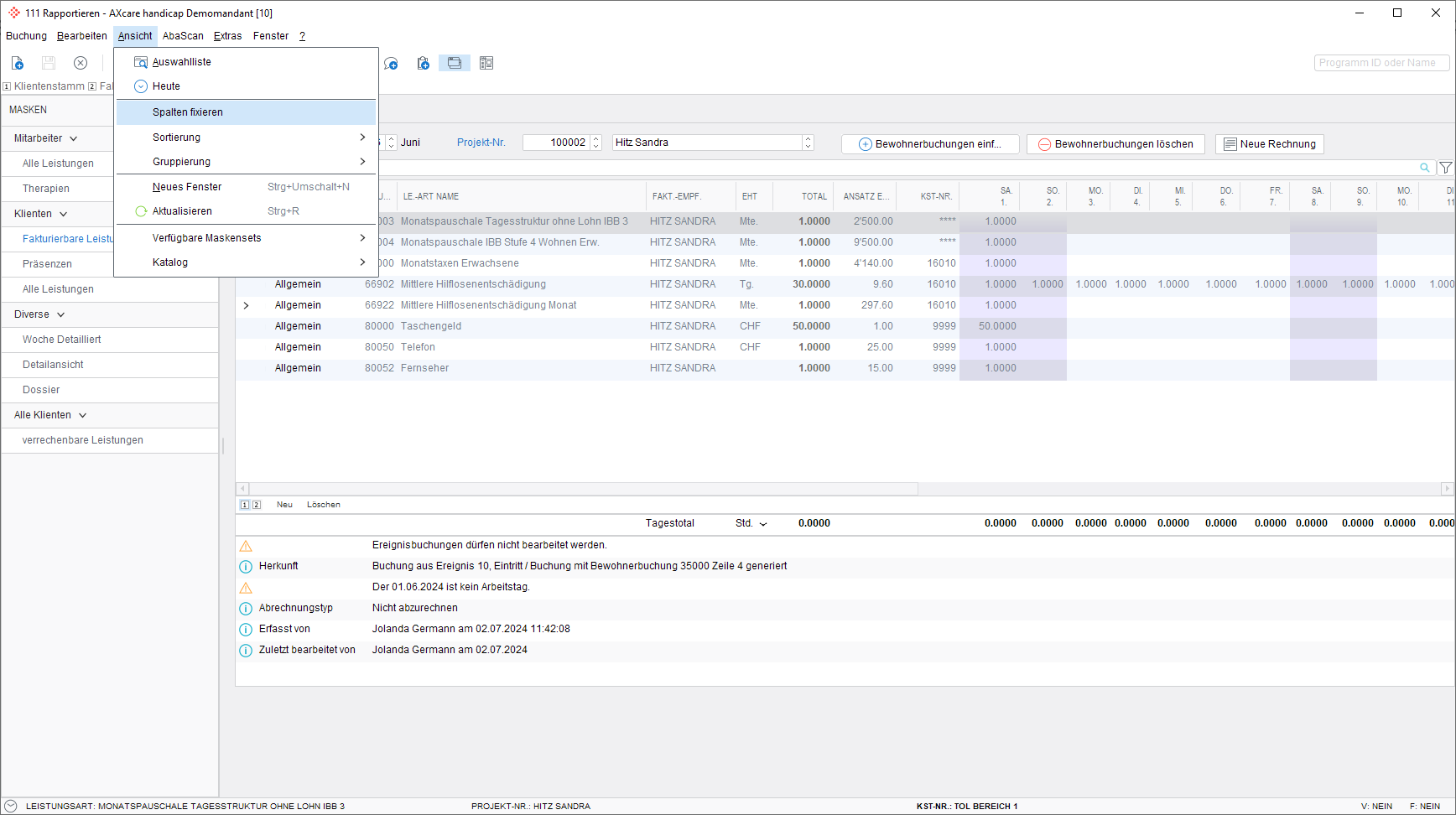Click warning icon beside Ereignisbuchungen message
Viewport: 1456px width, 815px height.
tap(246, 546)
